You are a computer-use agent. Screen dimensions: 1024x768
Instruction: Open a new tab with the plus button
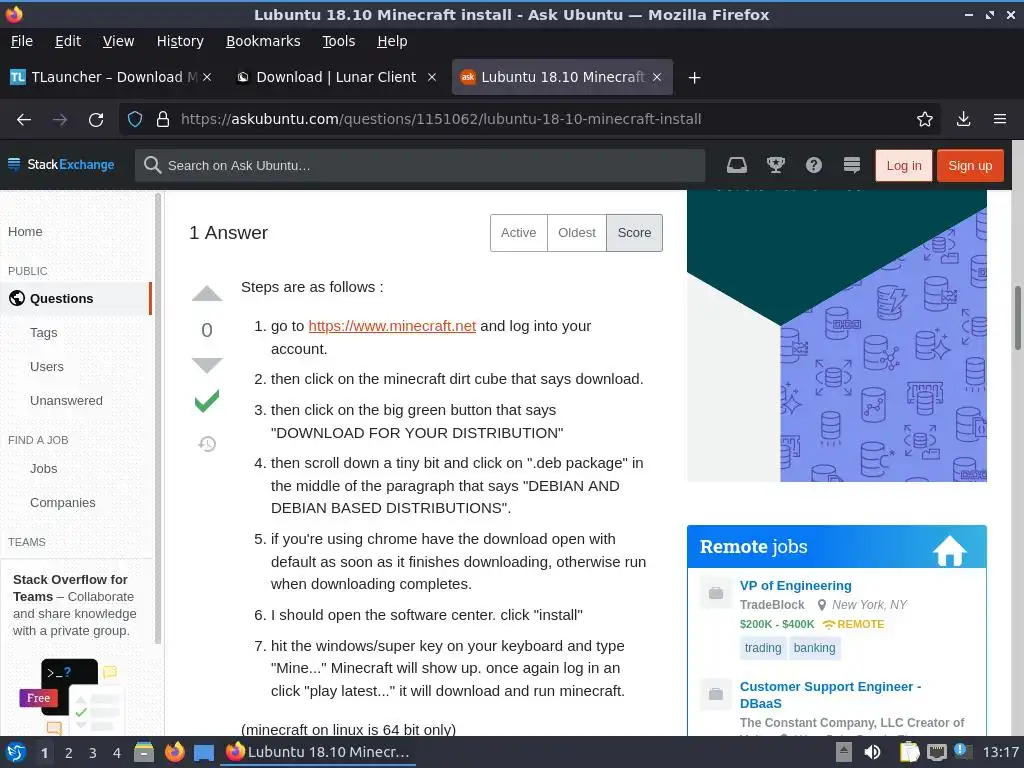point(694,78)
